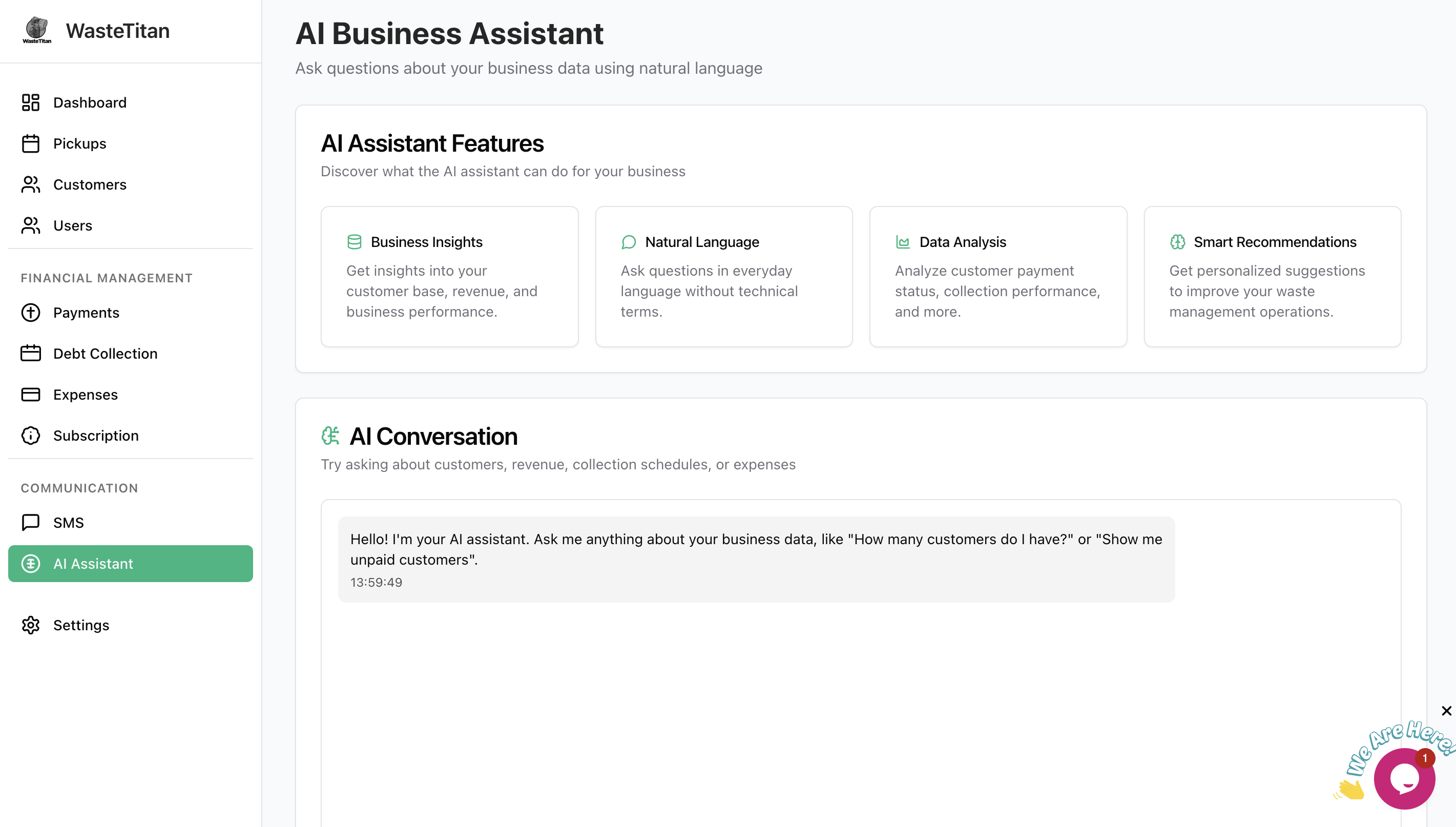
Task: Navigate to Users
Action: point(131,225)
